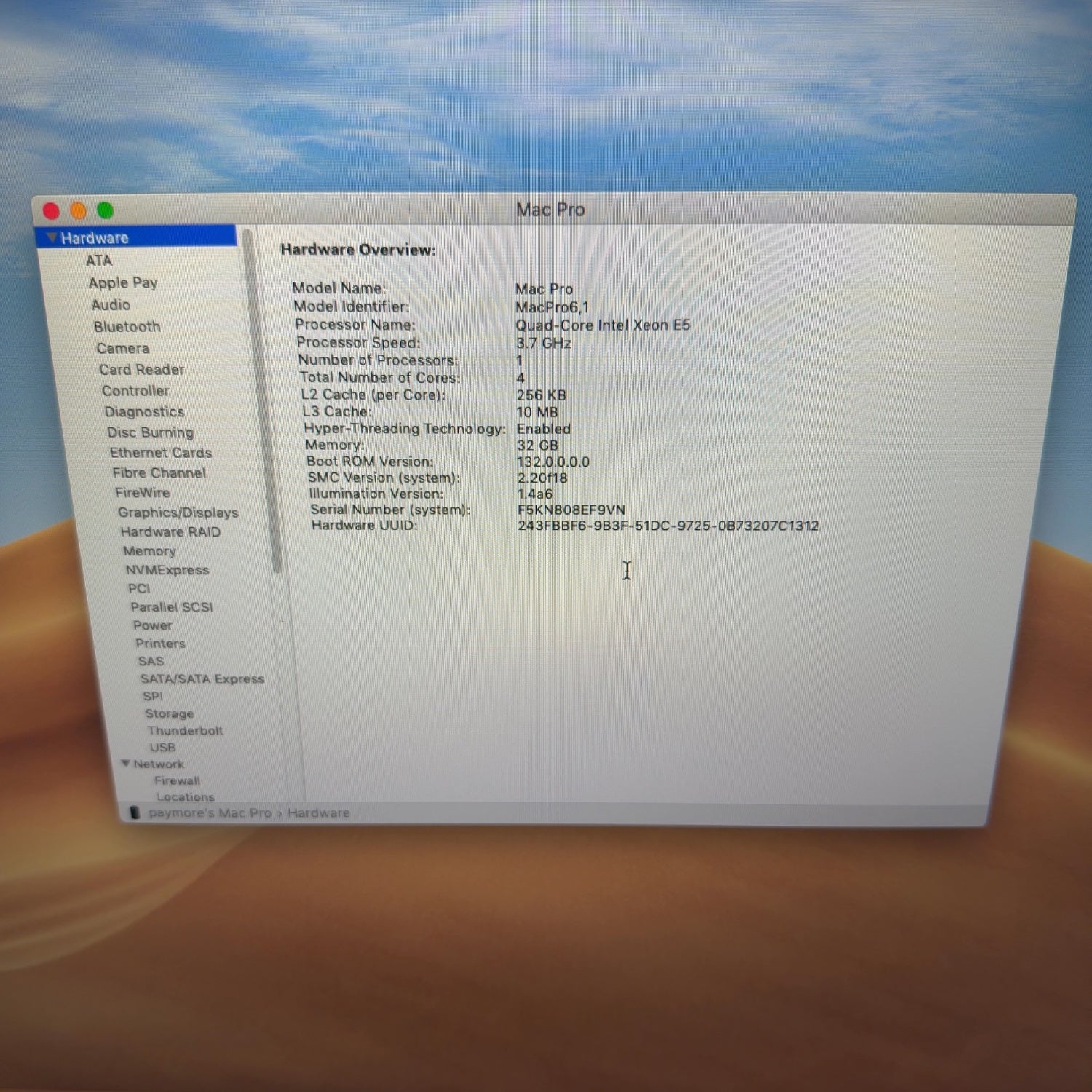Image resolution: width=1092 pixels, height=1092 pixels.
Task: Select SPI in the sidebar
Action: 153,697
